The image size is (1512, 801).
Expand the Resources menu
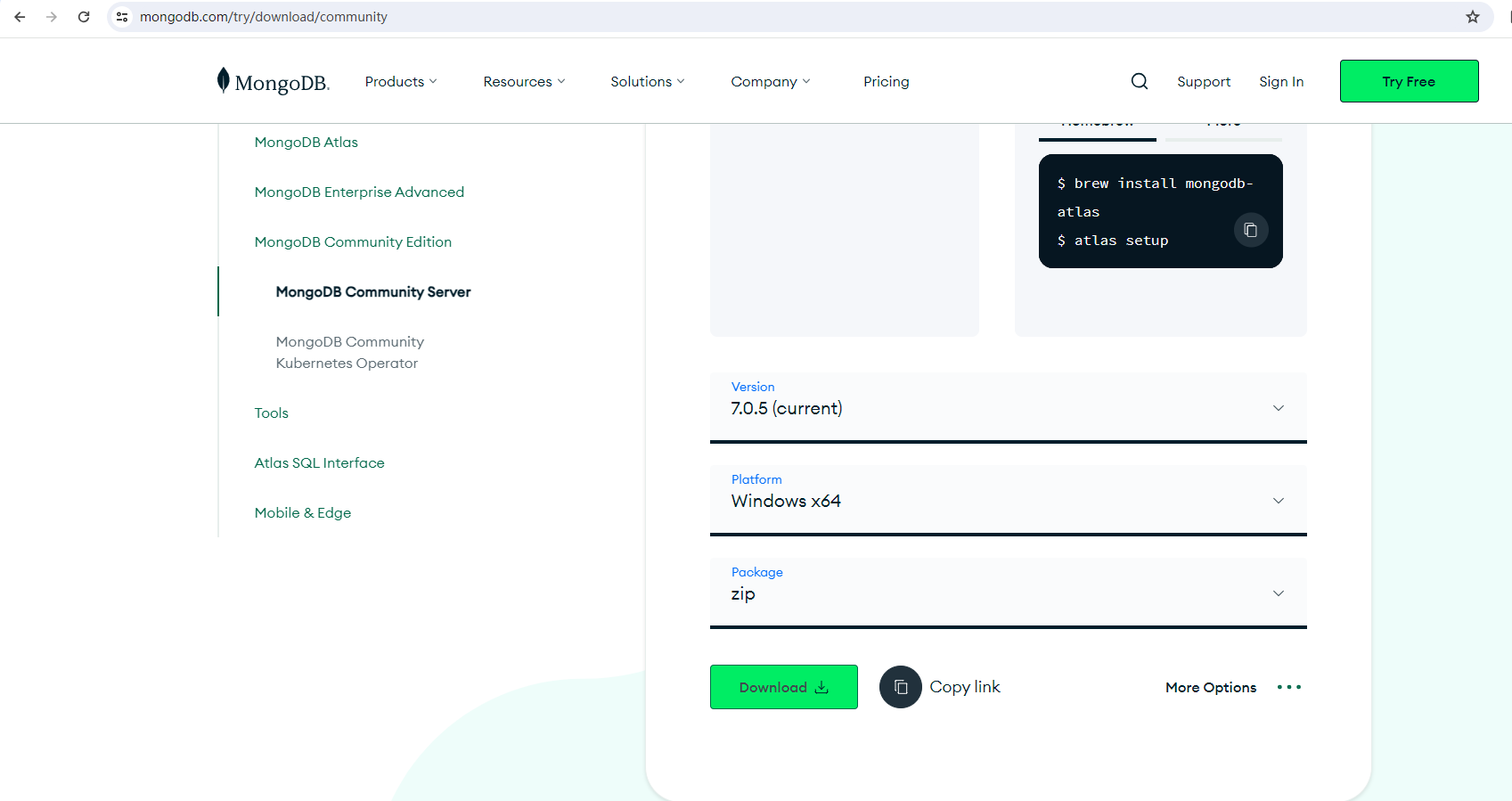[524, 81]
